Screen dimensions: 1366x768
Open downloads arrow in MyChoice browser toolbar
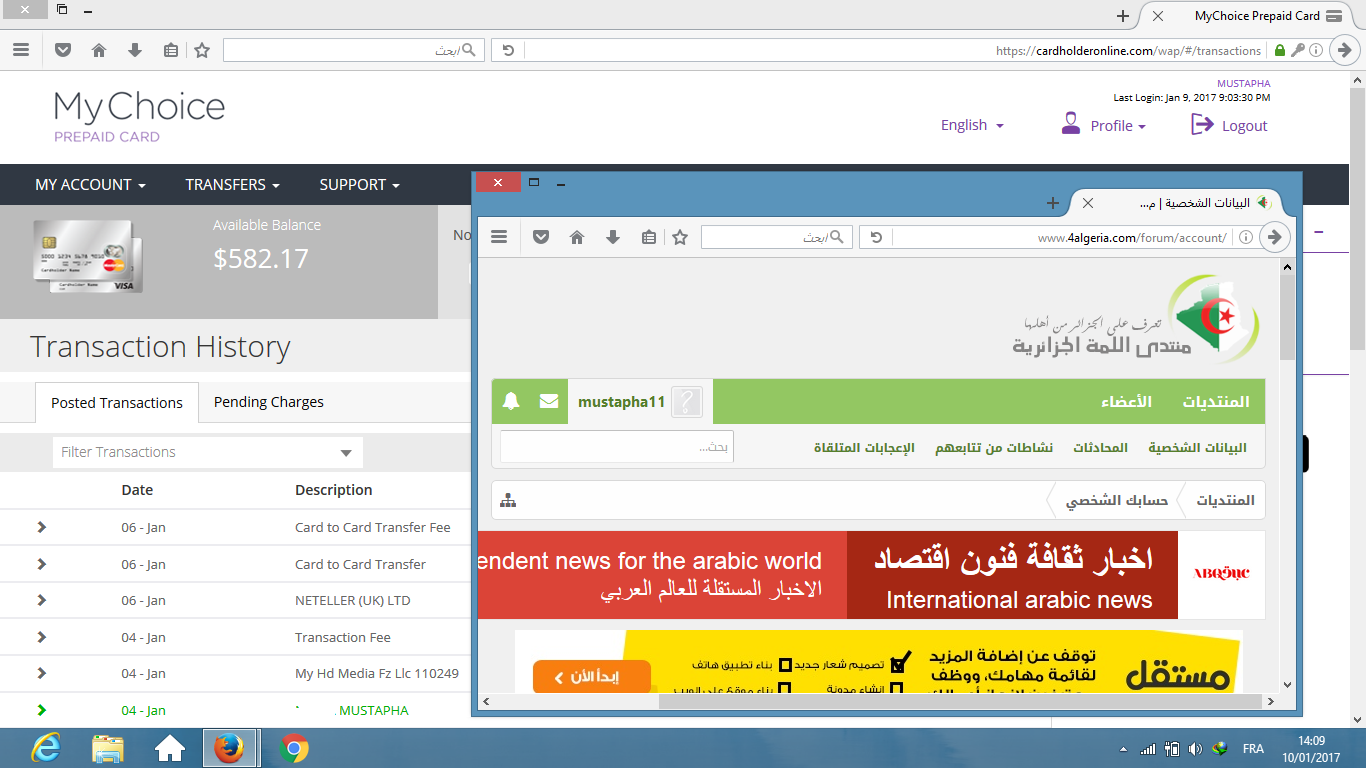pos(135,50)
